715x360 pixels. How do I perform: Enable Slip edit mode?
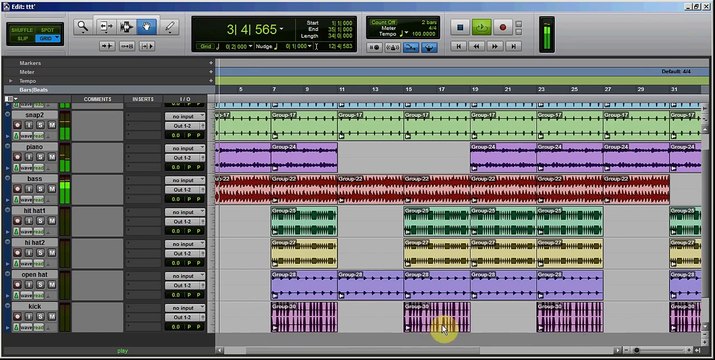22,38
